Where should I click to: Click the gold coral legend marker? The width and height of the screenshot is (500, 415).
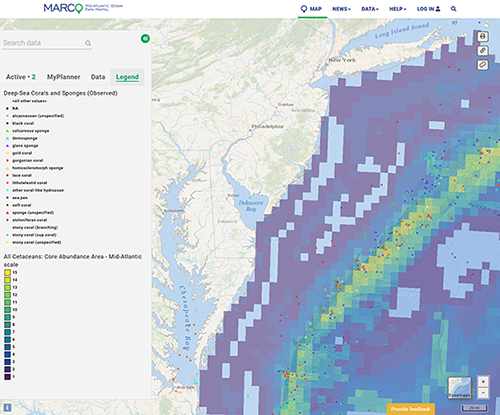[7, 153]
